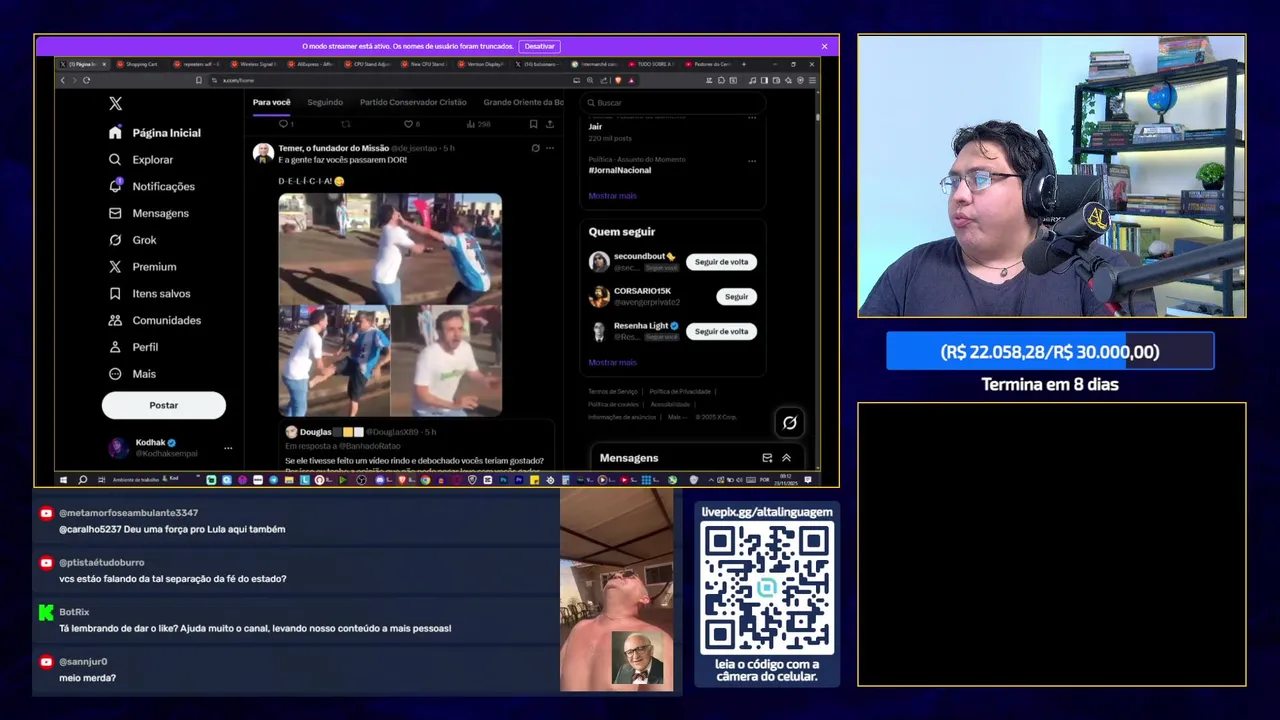Open the Windows Start button
1280x720 pixels.
[62, 480]
